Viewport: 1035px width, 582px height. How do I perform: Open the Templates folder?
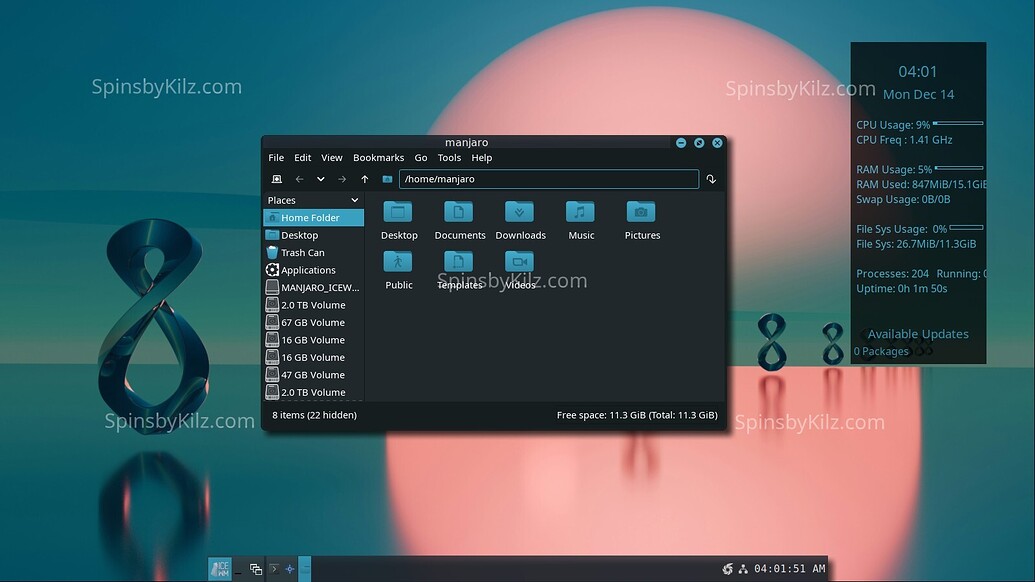459,262
